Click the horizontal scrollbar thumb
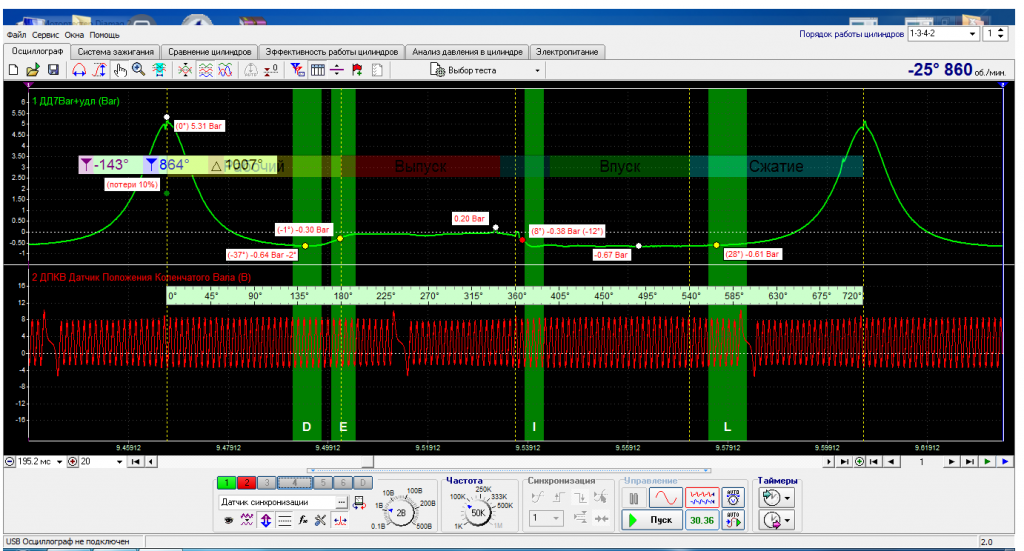 368,462
